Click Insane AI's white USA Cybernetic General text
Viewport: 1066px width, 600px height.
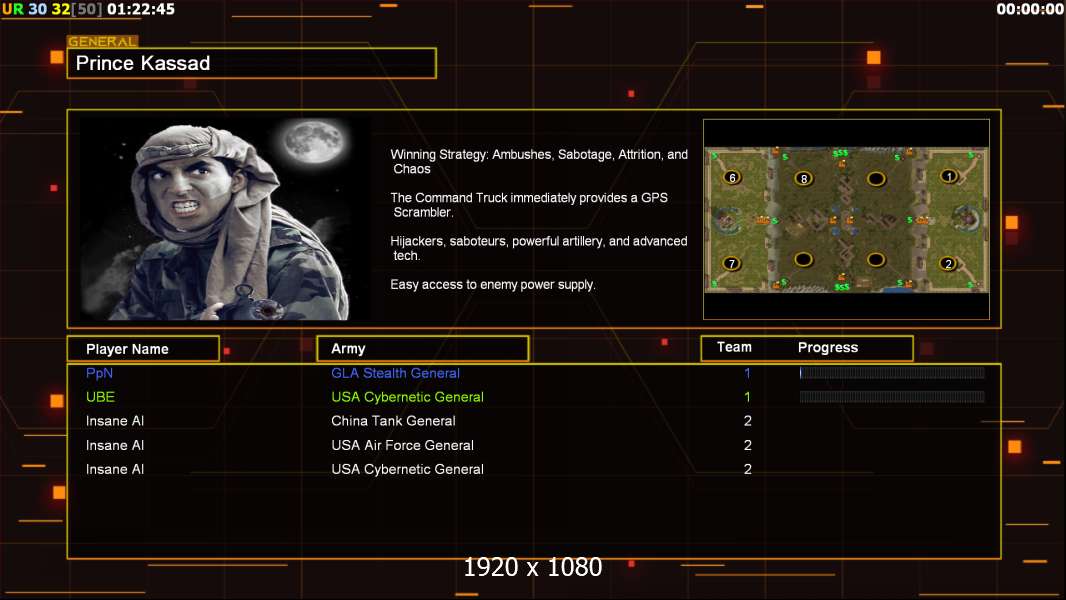[407, 469]
